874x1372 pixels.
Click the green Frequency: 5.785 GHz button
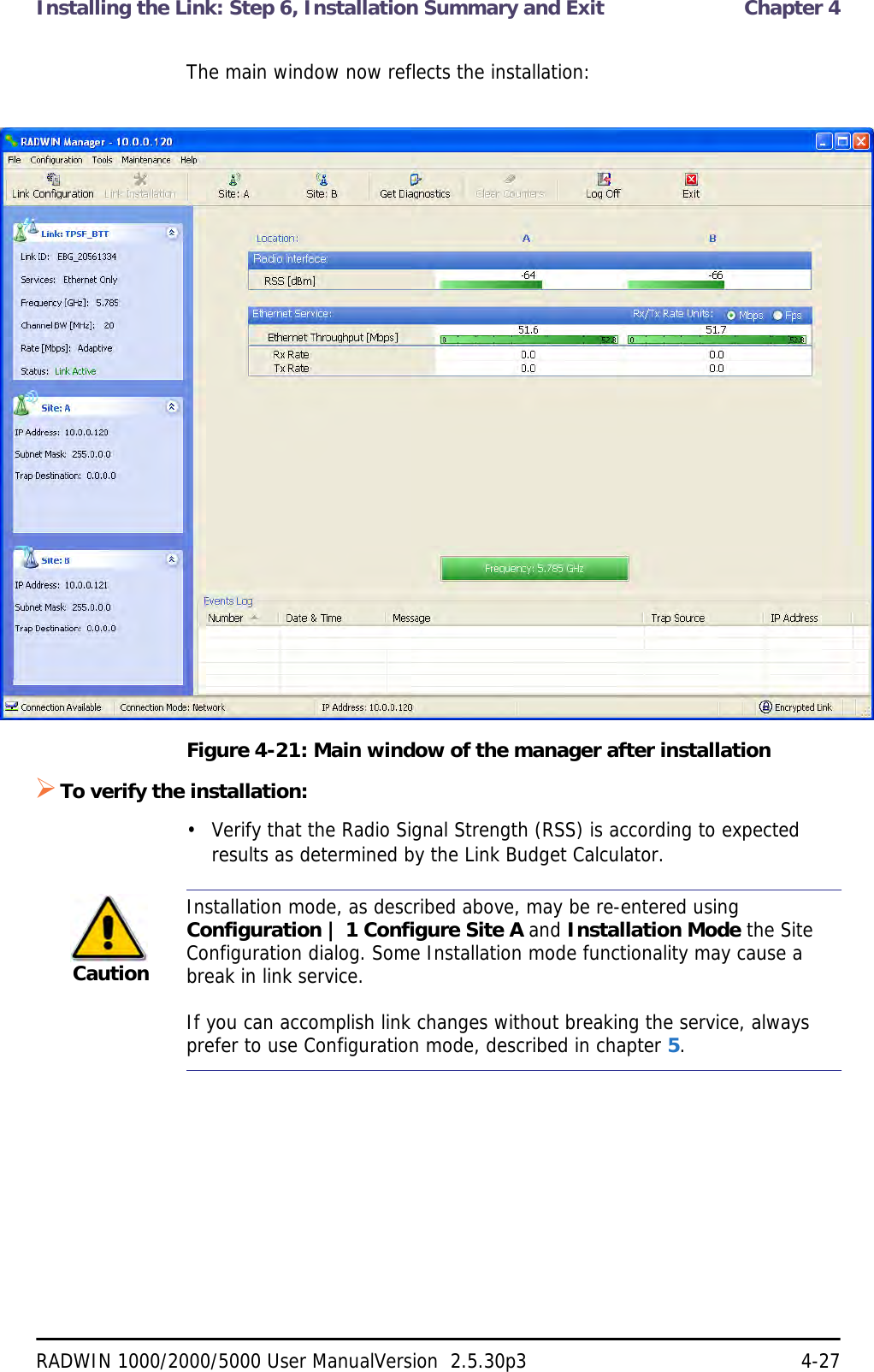534,568
